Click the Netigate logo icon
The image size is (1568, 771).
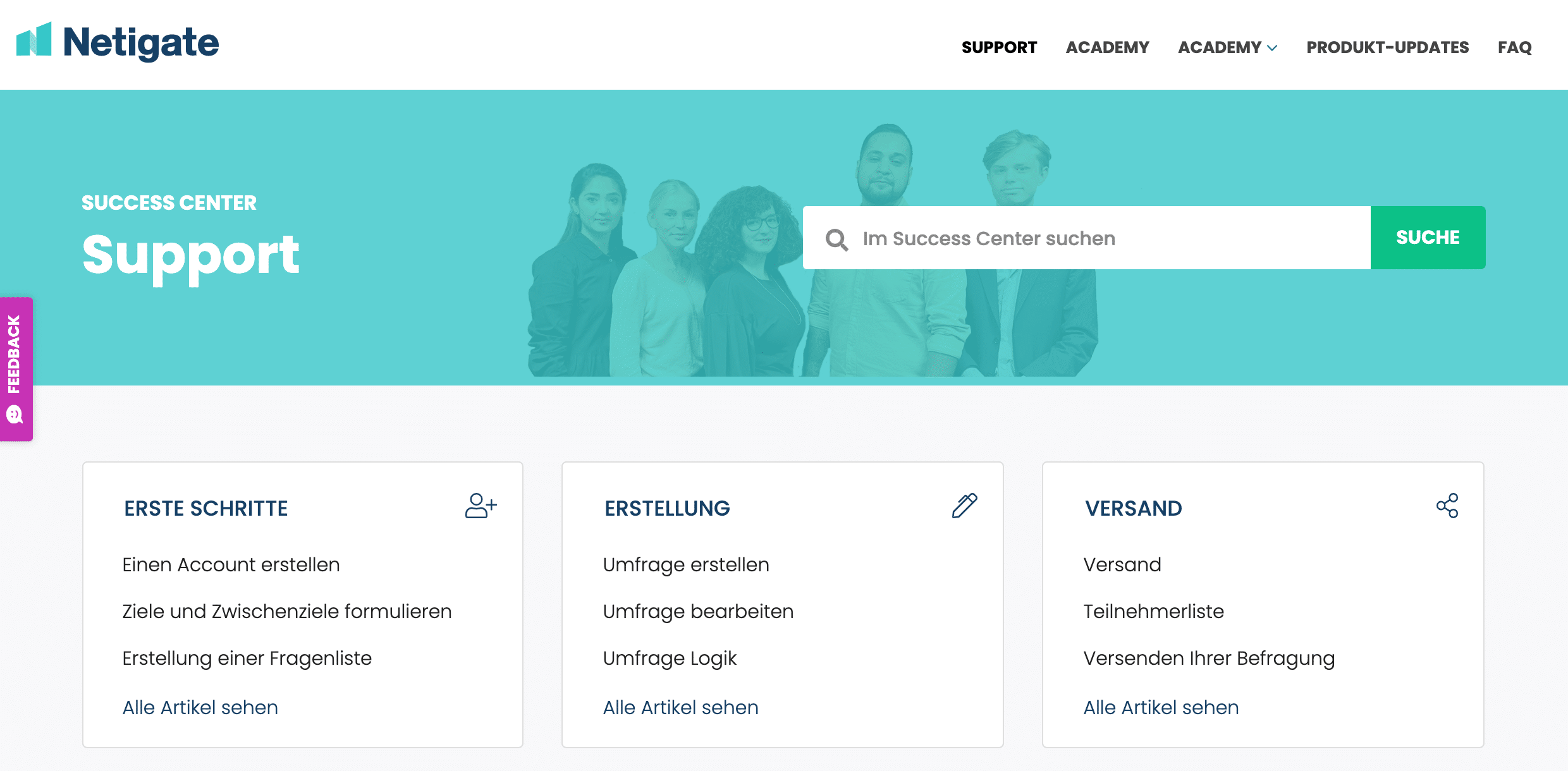pyautogui.click(x=34, y=40)
